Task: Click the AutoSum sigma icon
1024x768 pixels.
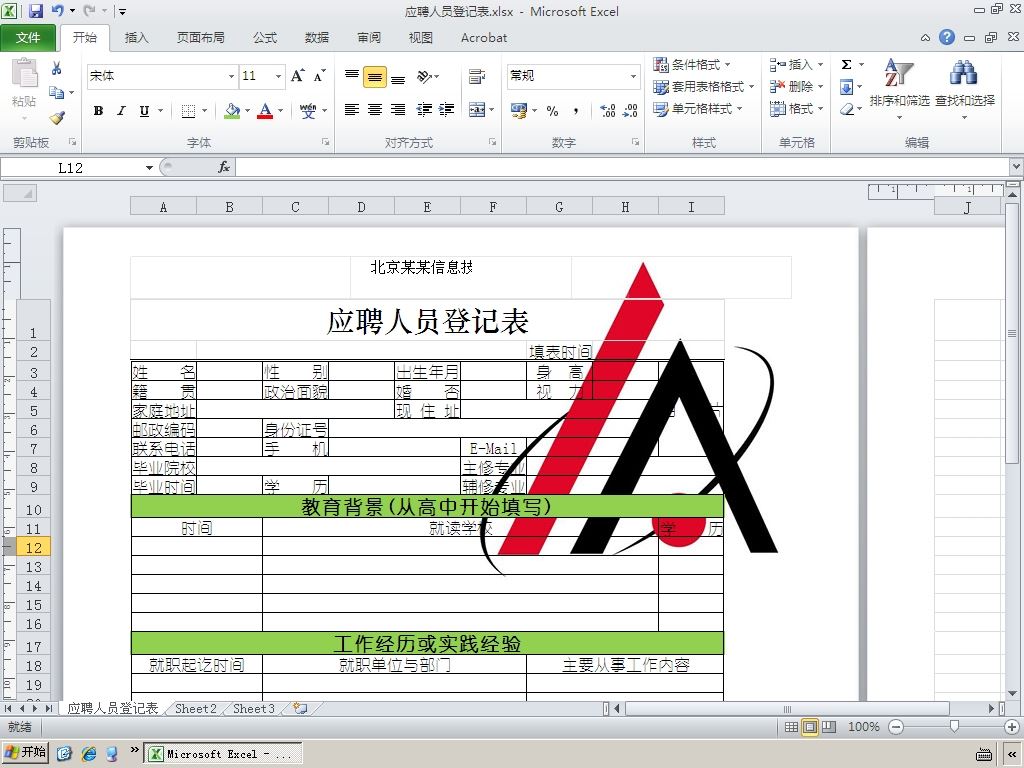Action: click(x=846, y=65)
